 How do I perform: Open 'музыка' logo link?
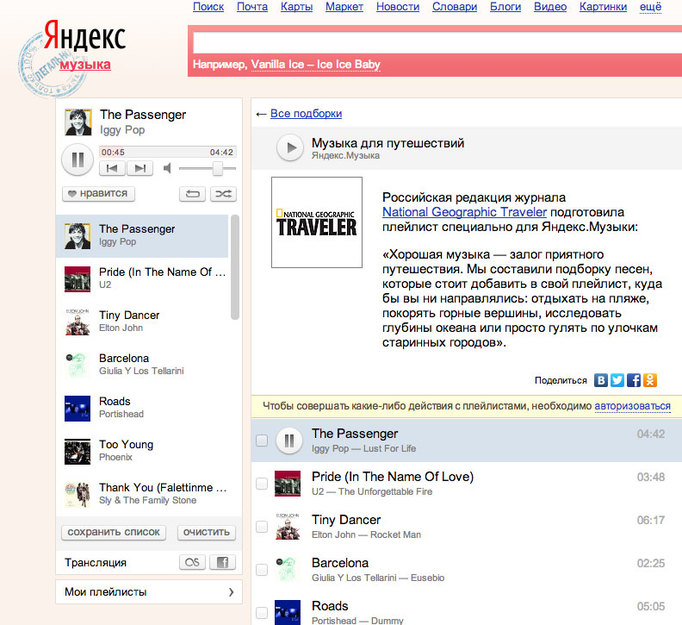85,65
